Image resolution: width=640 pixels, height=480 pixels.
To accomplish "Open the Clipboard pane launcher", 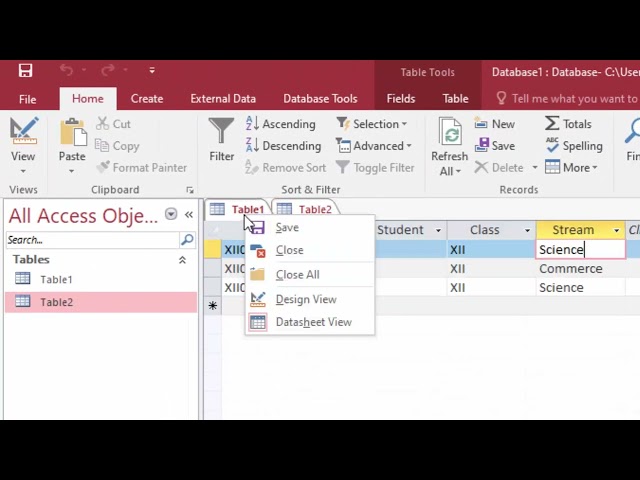I will coord(190,190).
